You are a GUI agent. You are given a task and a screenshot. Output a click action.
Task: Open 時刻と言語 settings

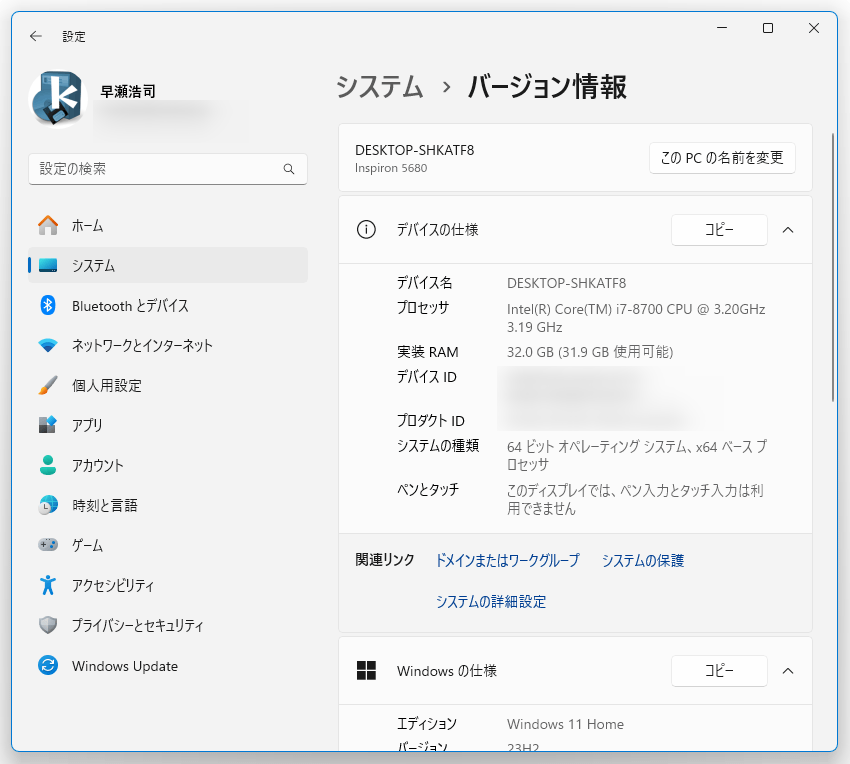tap(168, 505)
